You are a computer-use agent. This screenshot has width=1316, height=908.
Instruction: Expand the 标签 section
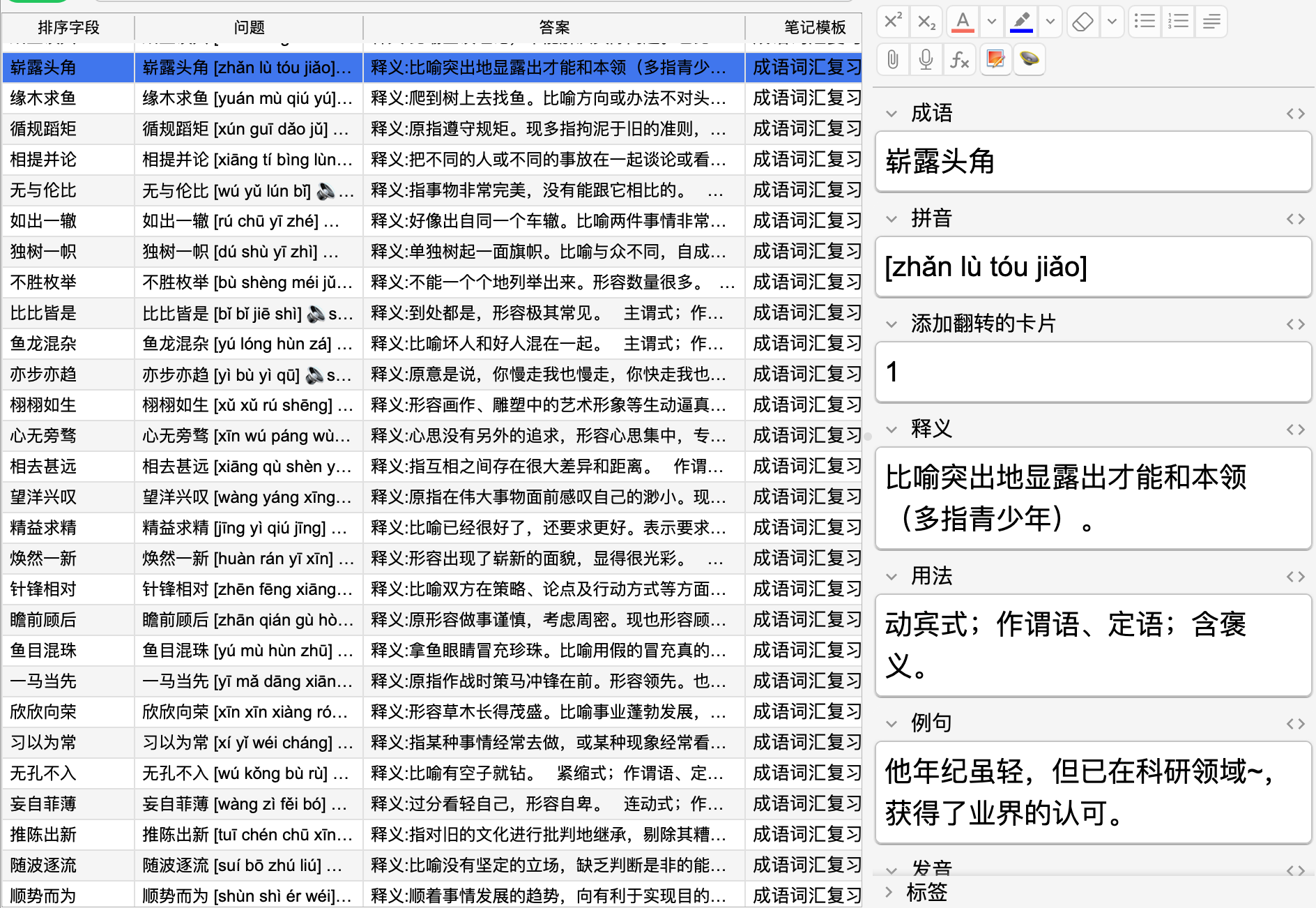[889, 892]
